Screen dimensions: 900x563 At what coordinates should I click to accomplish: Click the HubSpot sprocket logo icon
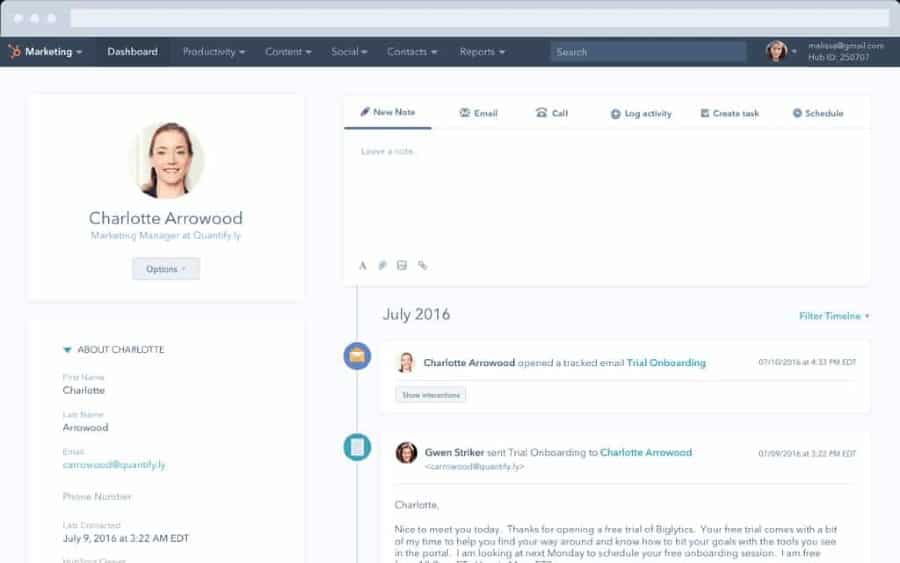click(14, 52)
